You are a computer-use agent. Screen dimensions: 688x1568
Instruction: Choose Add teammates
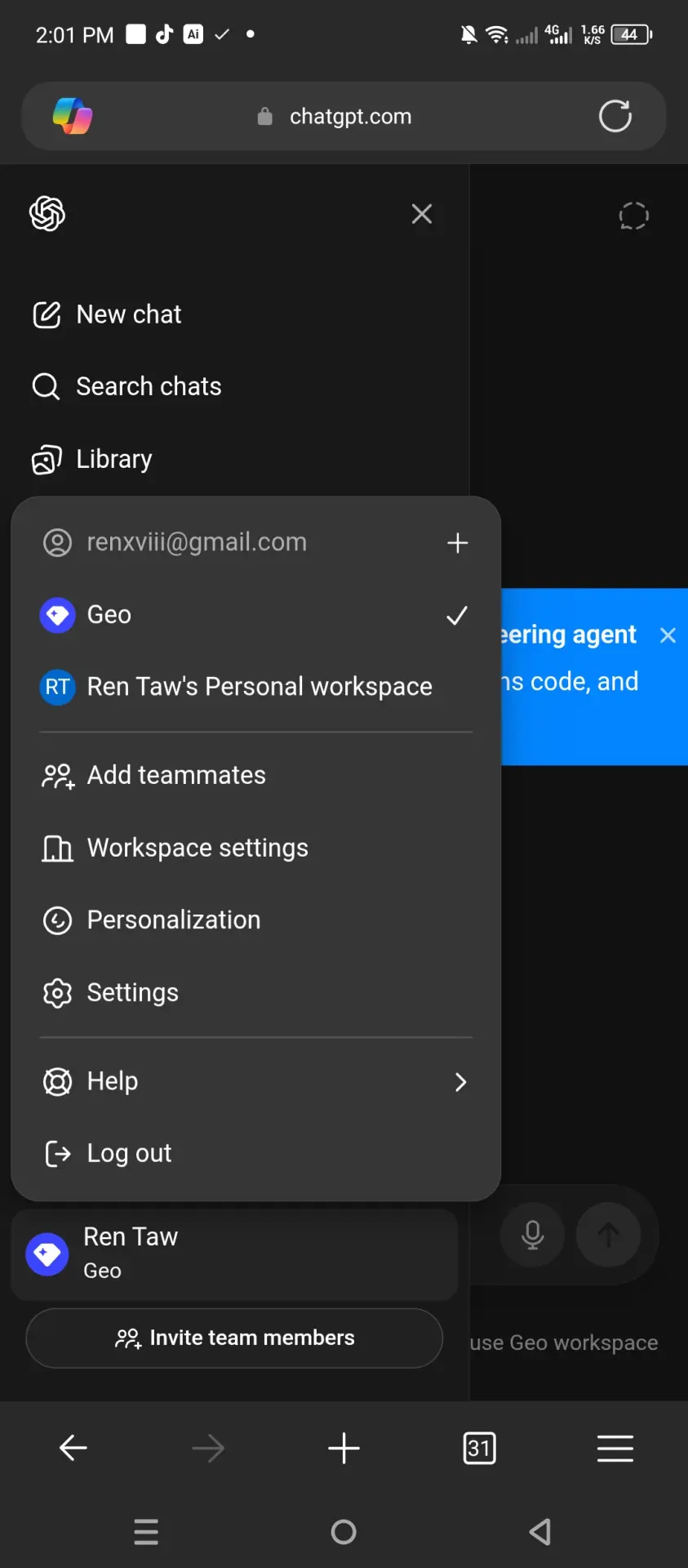[255, 775]
